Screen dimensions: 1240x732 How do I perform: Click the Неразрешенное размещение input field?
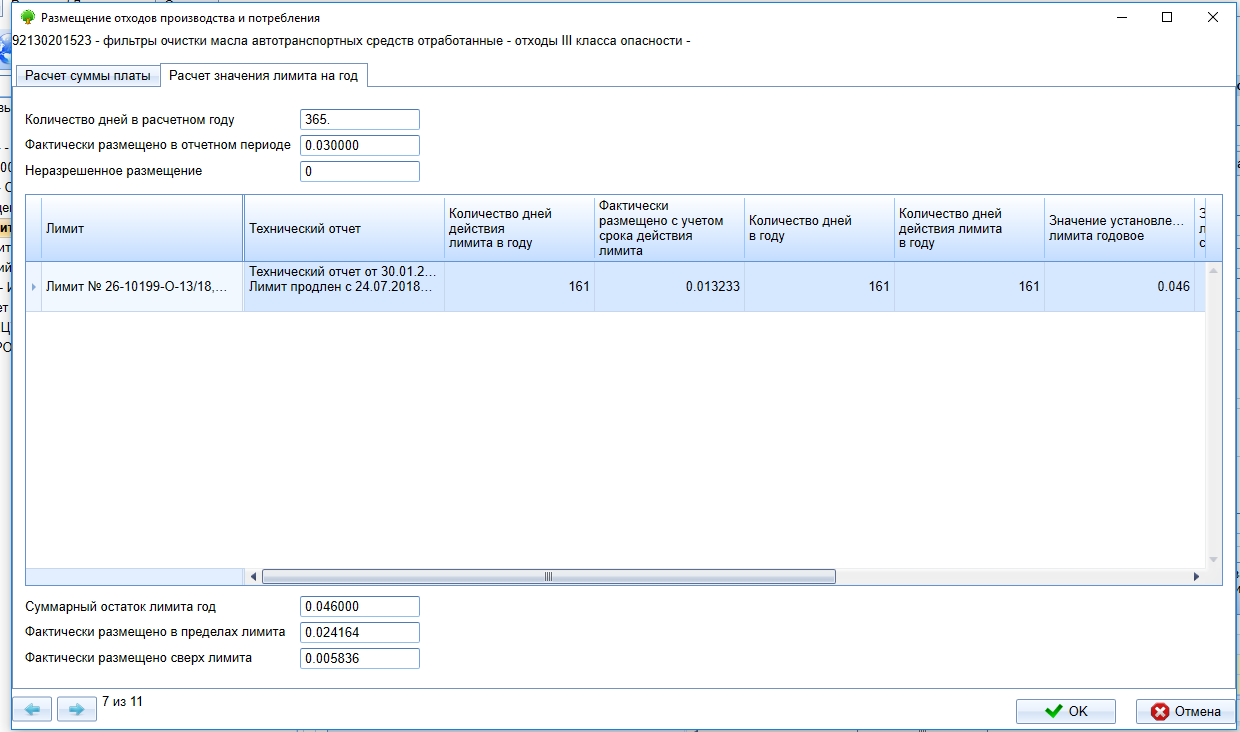[x=359, y=172]
